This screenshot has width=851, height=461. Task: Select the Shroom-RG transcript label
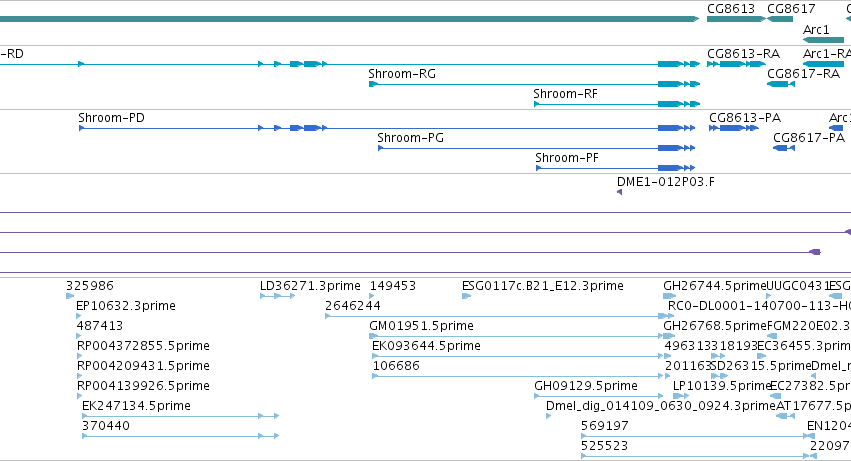coord(402,74)
